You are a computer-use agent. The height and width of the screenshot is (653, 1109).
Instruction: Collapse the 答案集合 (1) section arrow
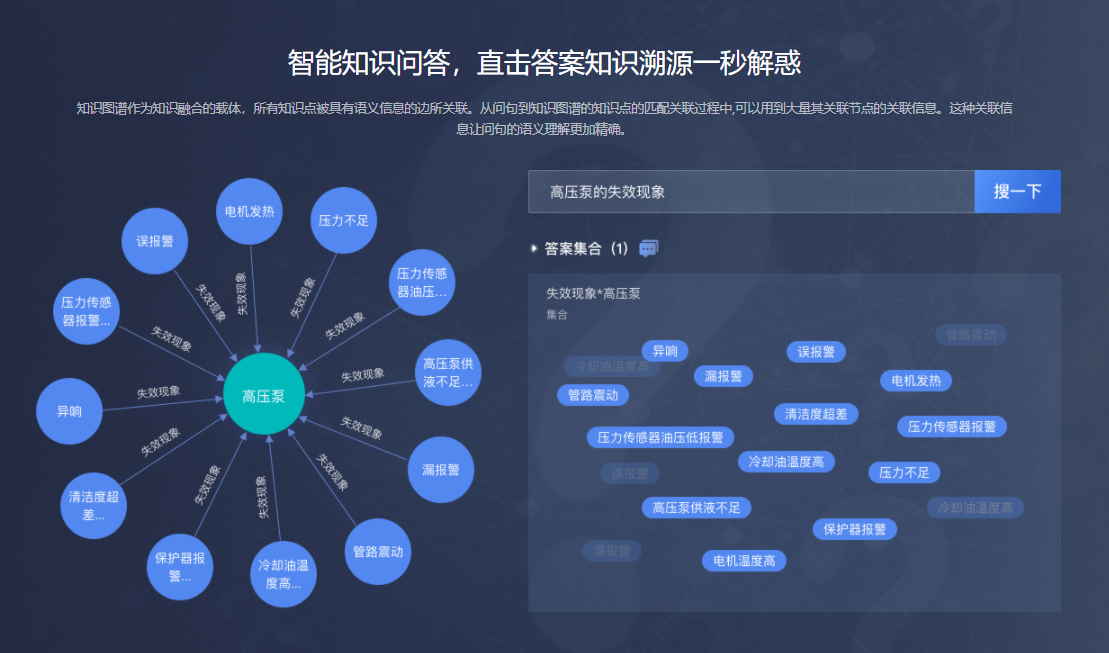tap(534, 249)
